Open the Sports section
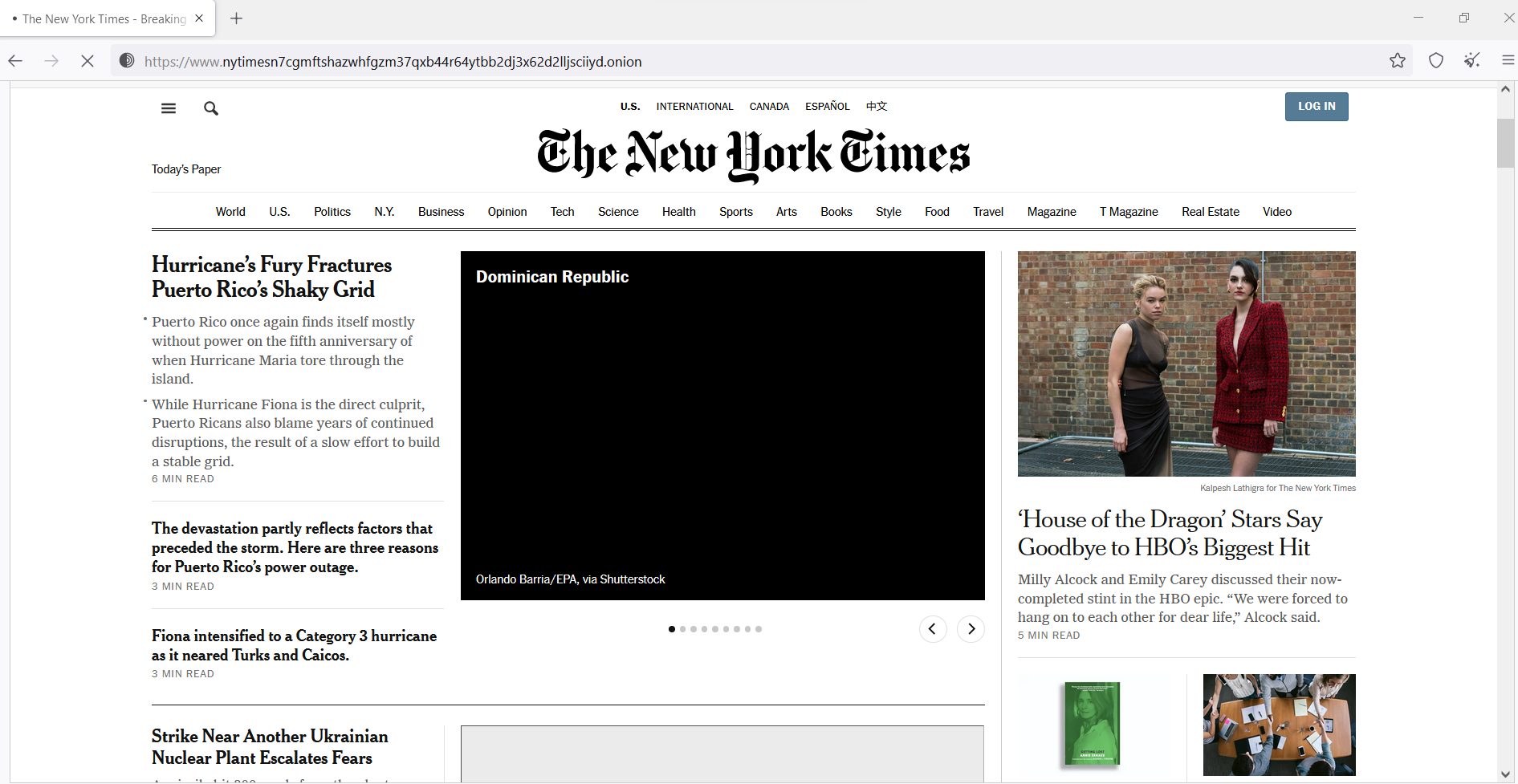 click(735, 211)
